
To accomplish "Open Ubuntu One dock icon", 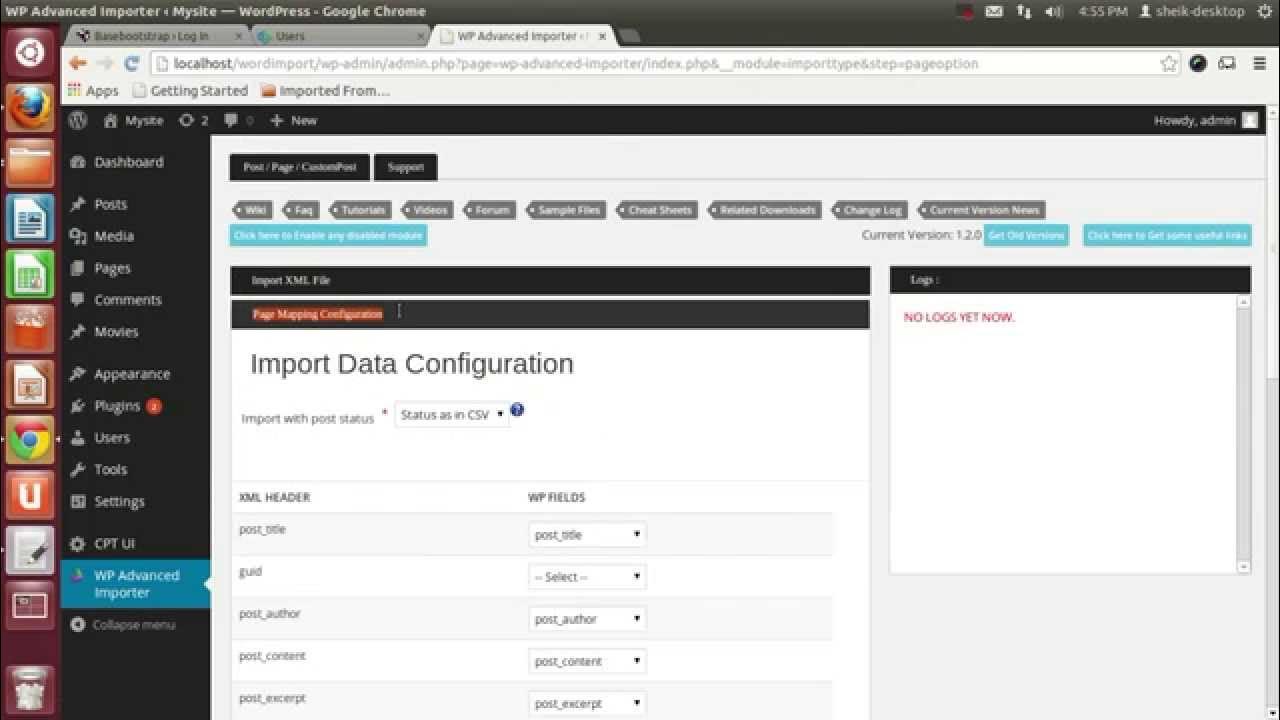I will [29, 495].
